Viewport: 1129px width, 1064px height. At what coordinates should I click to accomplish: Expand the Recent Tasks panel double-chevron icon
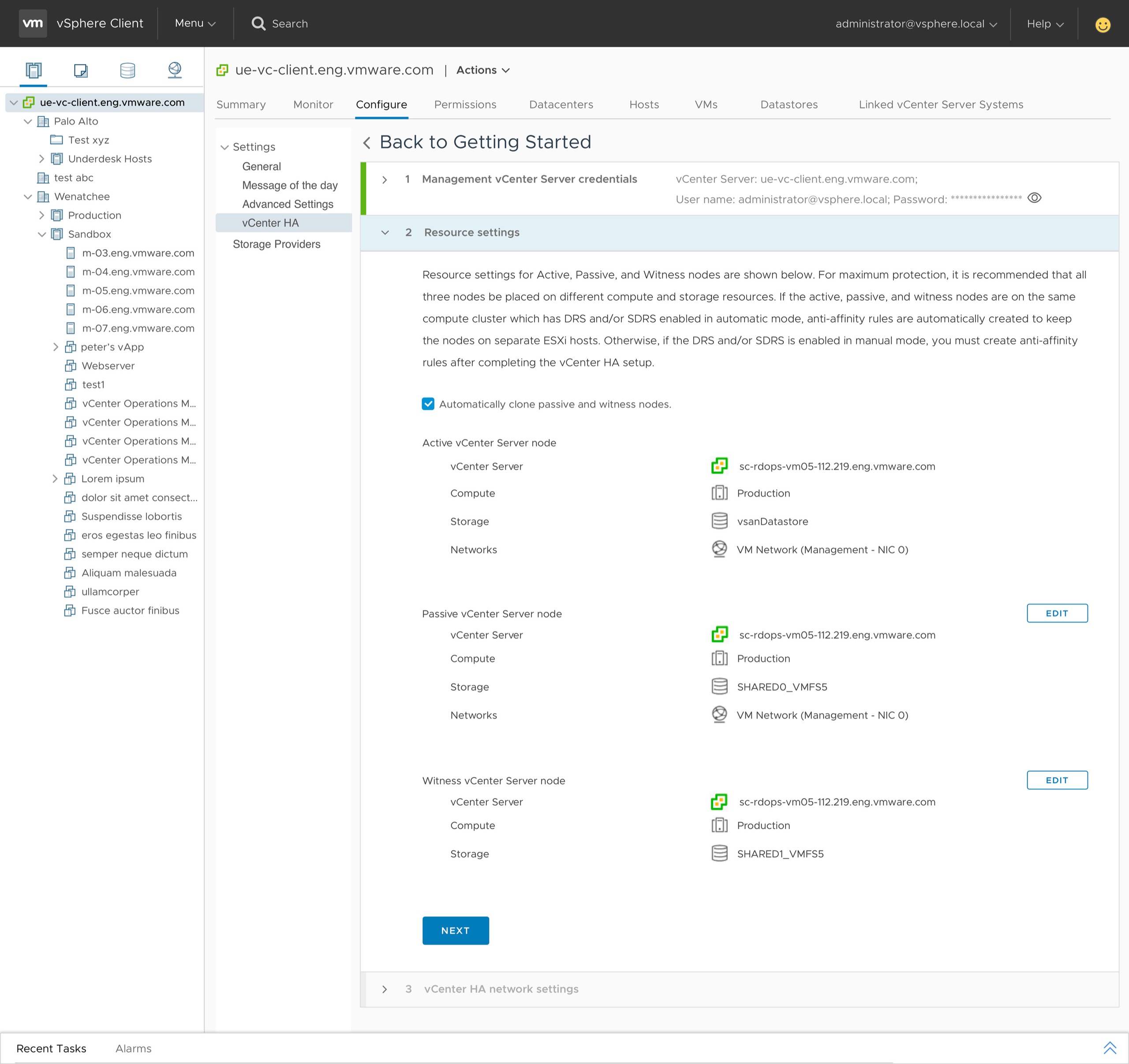point(1110,1048)
